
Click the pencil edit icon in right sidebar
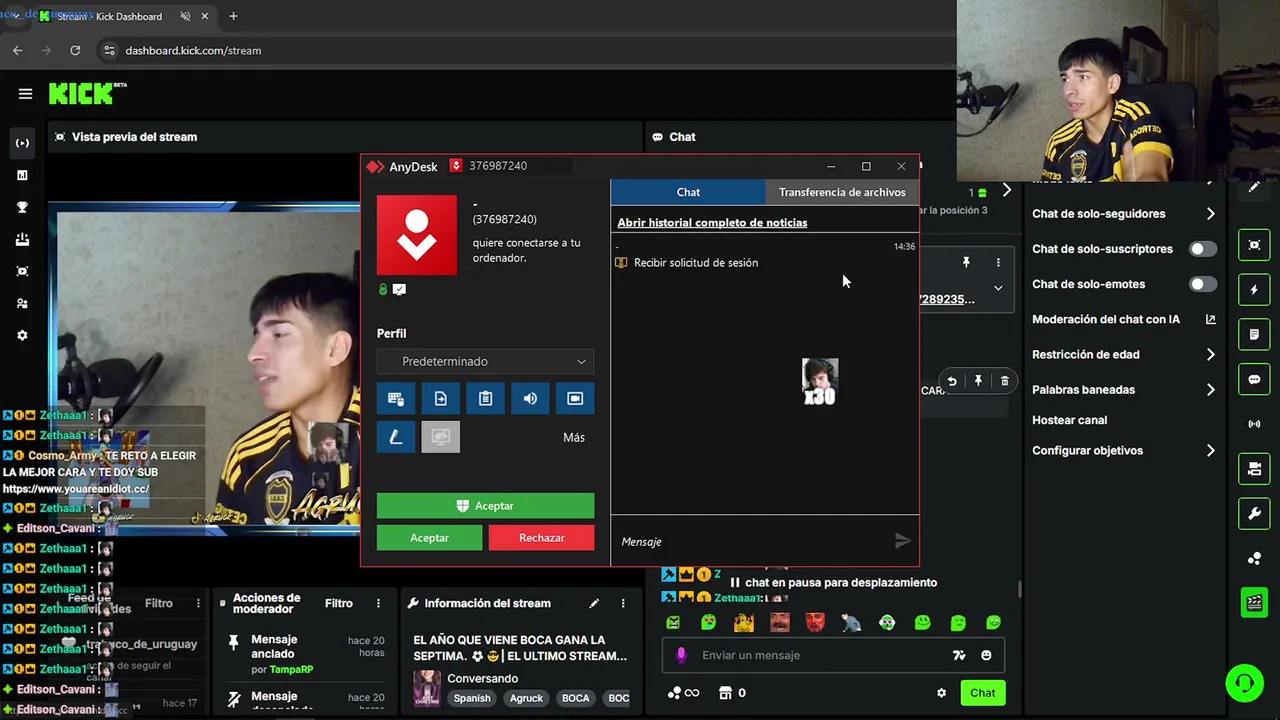click(x=1254, y=188)
